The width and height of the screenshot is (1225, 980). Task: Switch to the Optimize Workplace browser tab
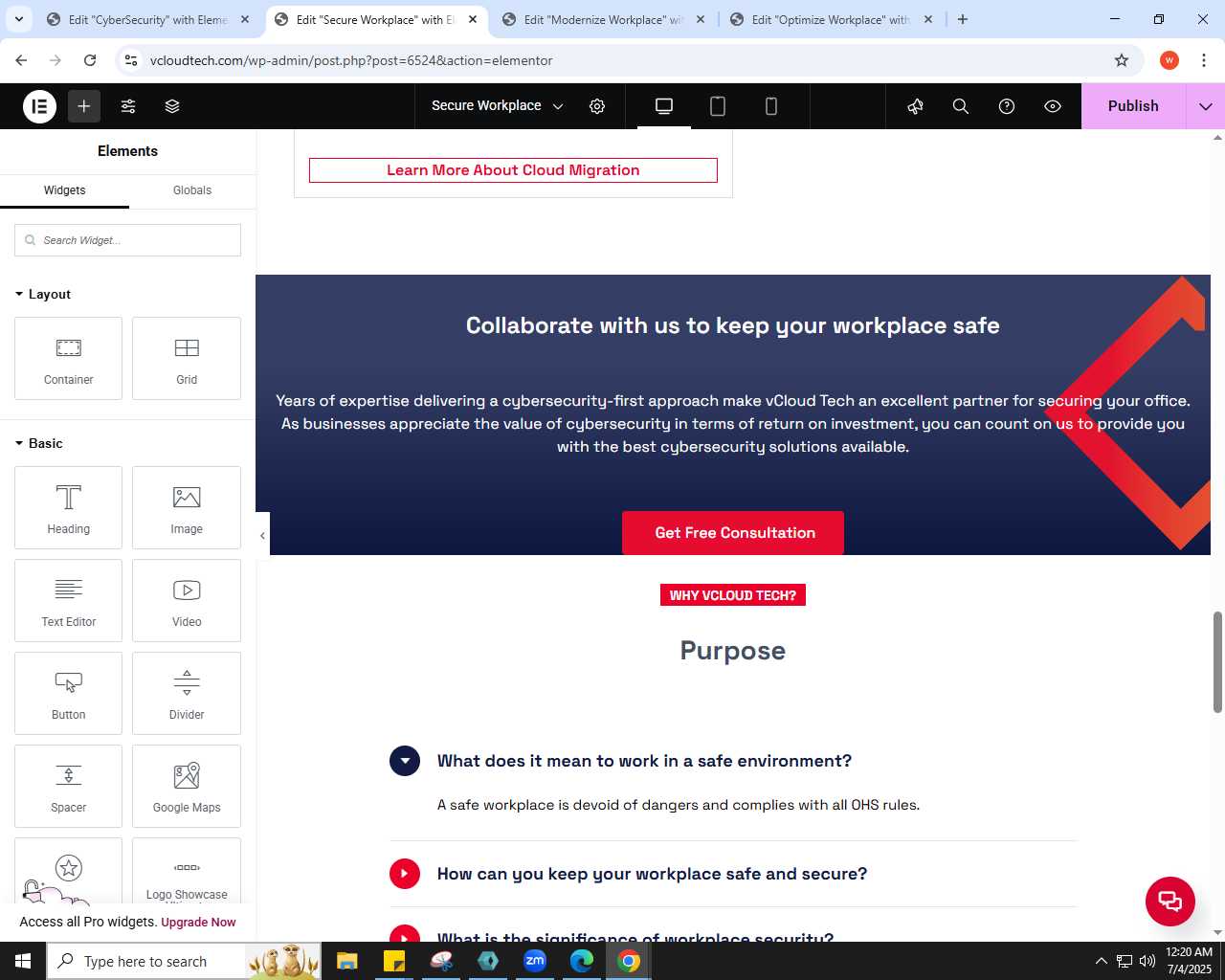830,19
